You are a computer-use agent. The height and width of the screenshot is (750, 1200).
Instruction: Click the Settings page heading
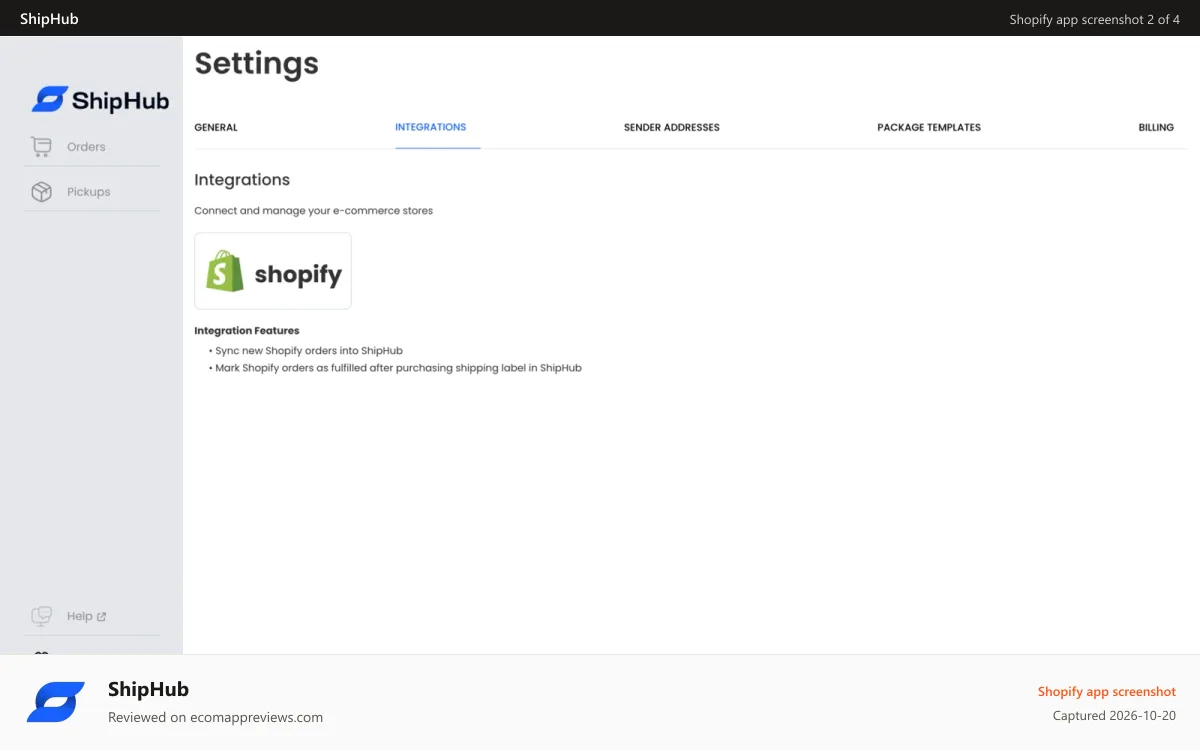pos(257,64)
